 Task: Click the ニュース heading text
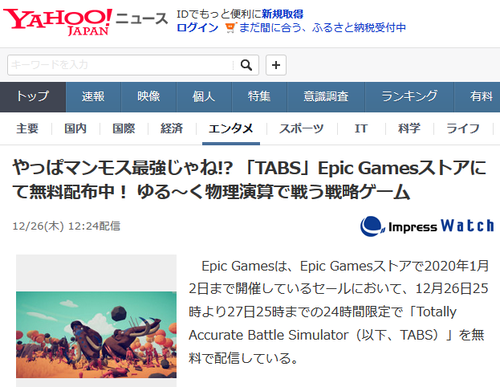point(142,19)
